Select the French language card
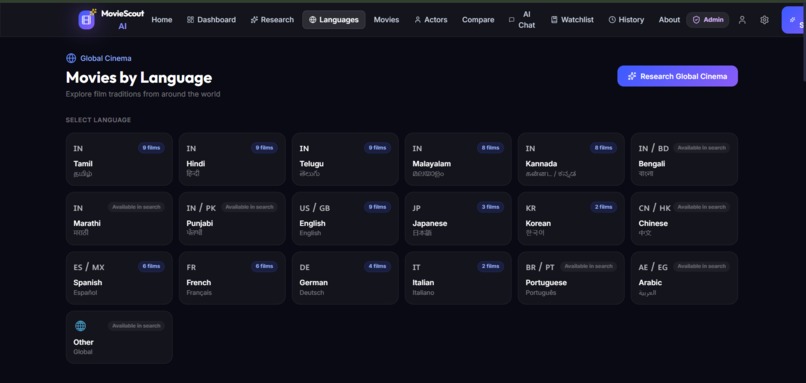 (x=232, y=278)
